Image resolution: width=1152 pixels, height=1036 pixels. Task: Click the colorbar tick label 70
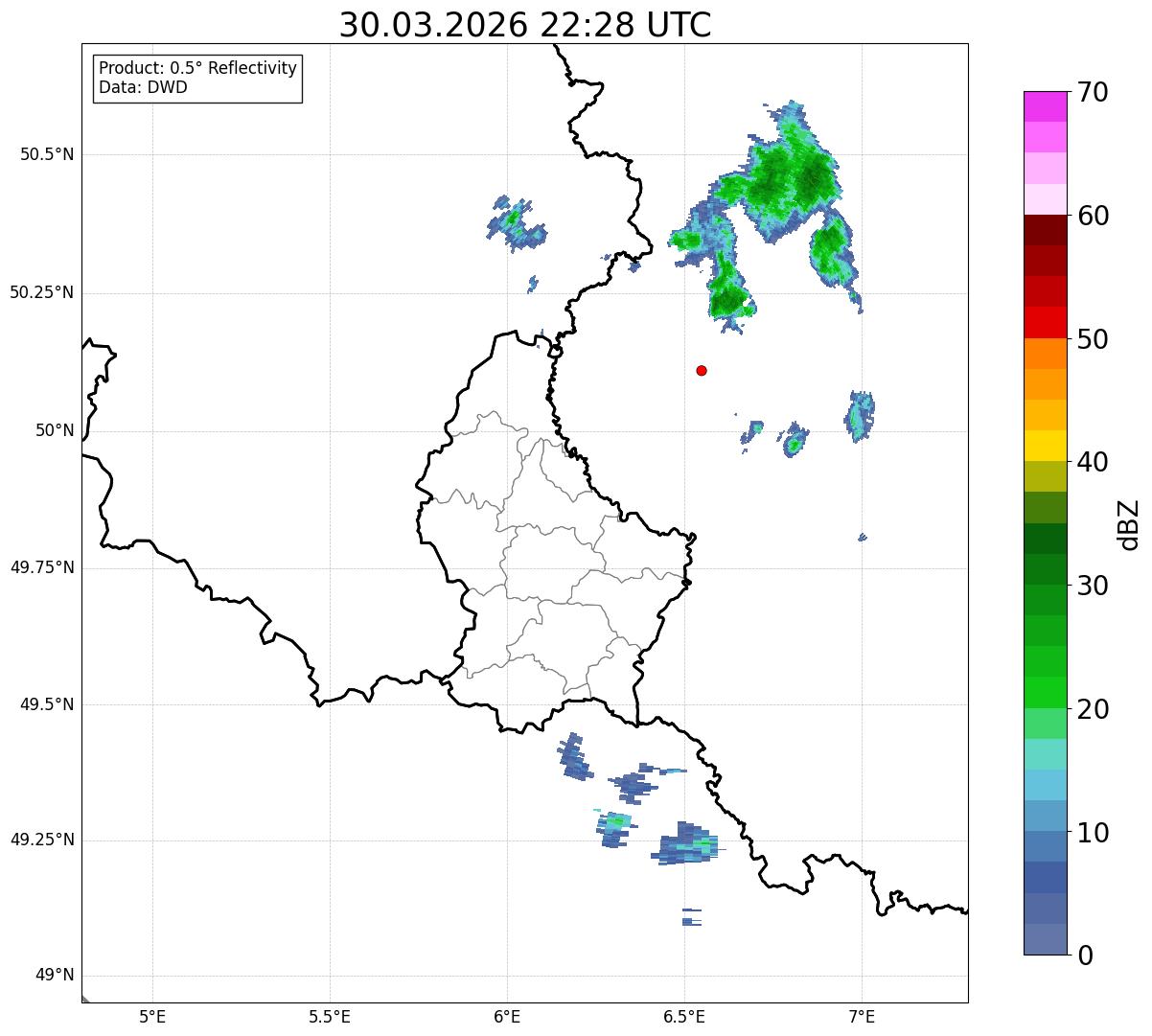[1093, 92]
